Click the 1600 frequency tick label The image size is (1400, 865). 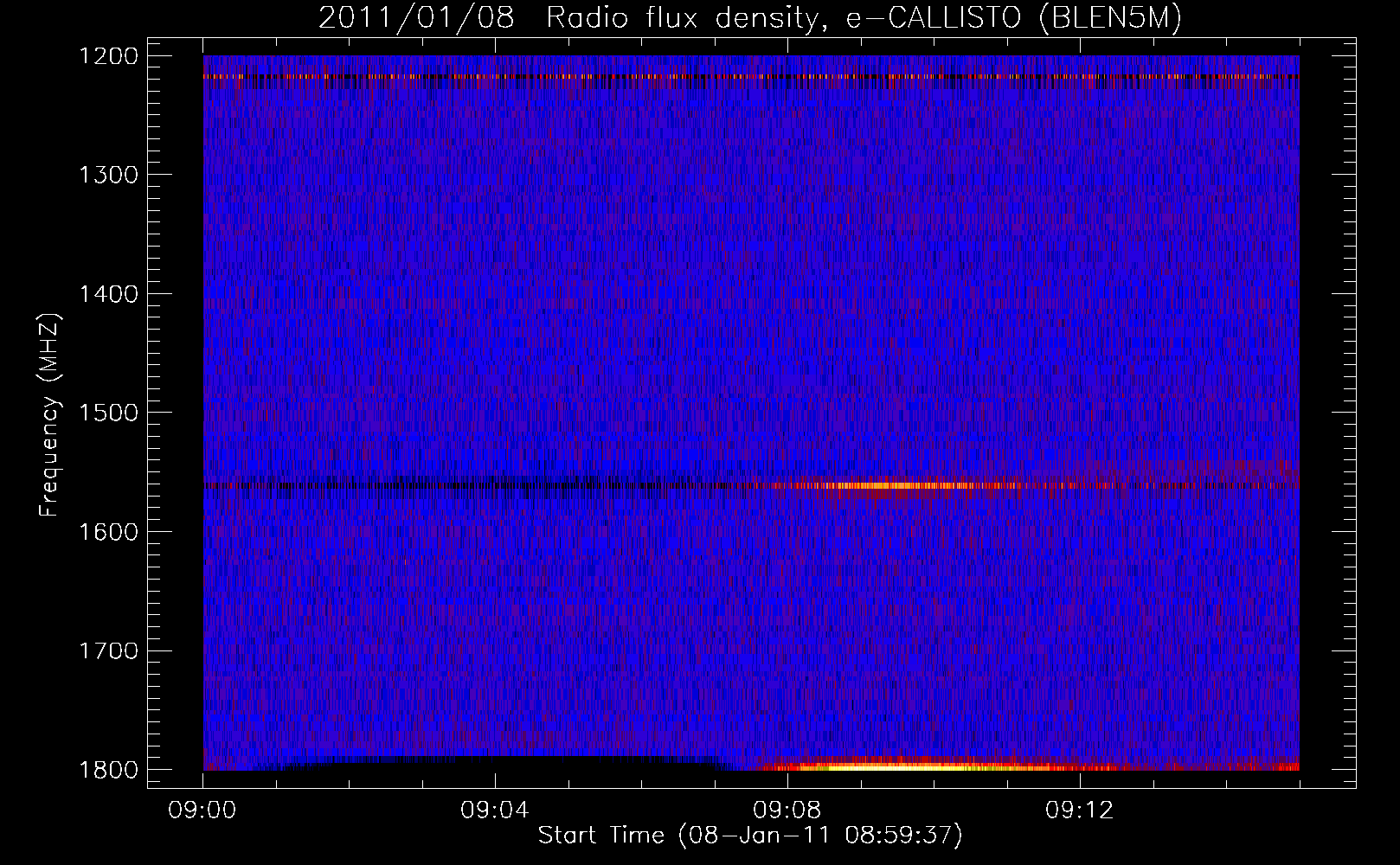(x=108, y=532)
